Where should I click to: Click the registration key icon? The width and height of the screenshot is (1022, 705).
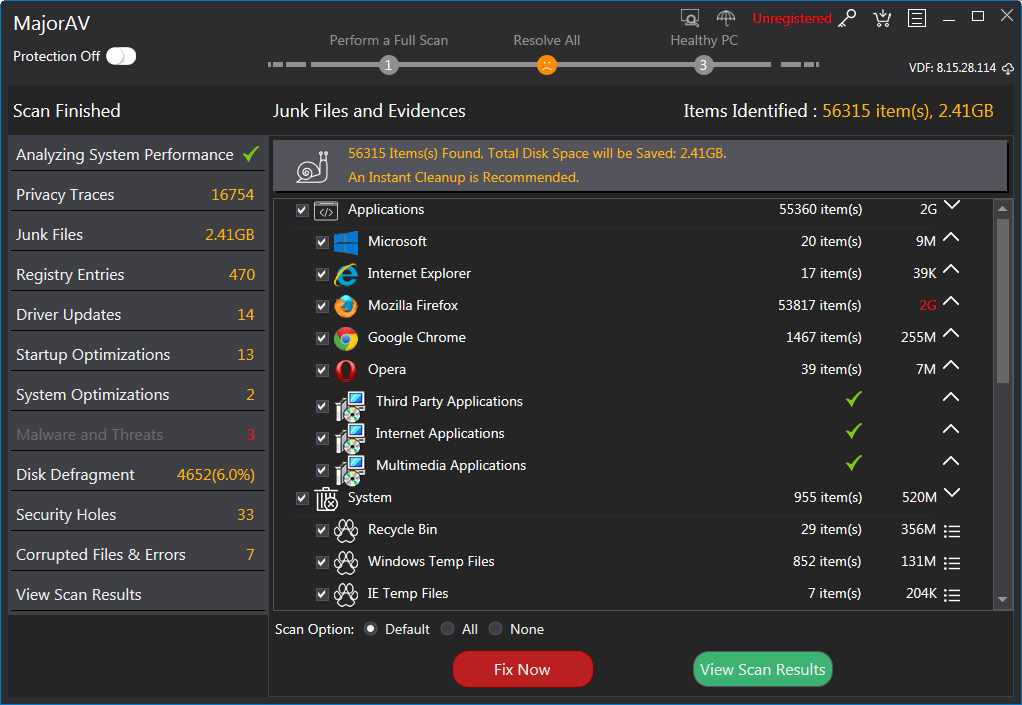click(x=847, y=18)
